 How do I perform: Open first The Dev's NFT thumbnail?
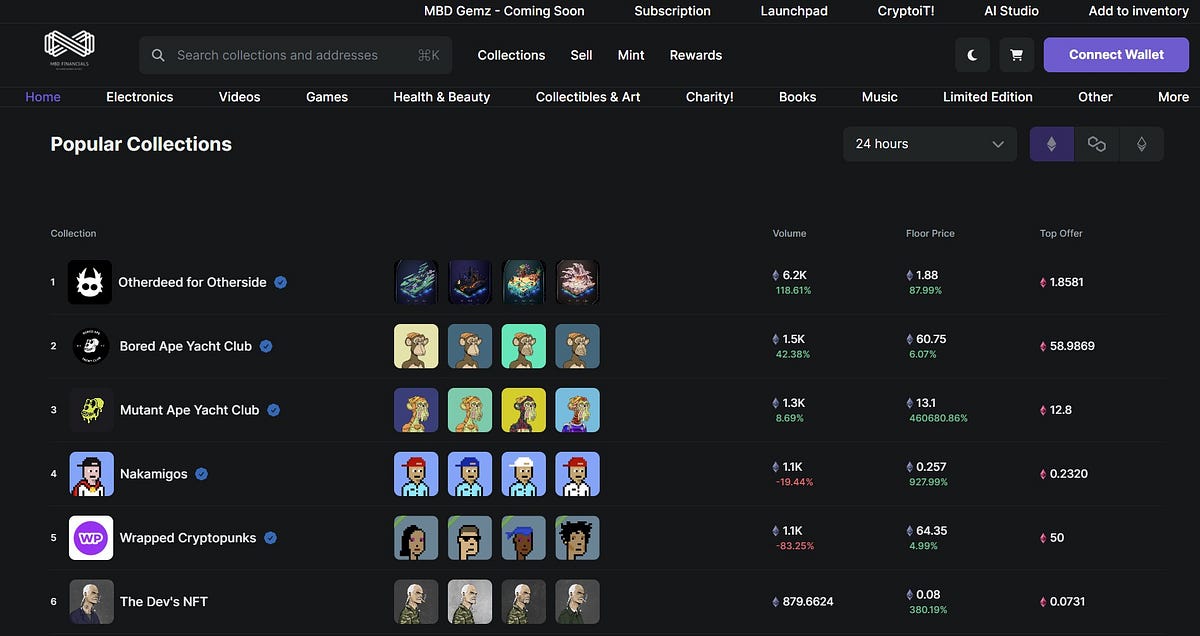point(416,602)
